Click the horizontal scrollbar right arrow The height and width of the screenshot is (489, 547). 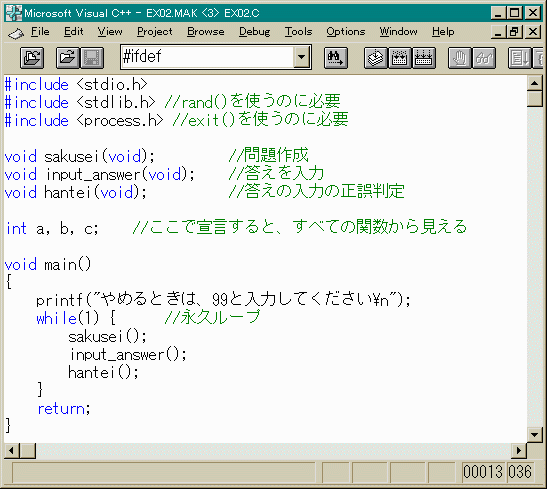pyautogui.click(x=519, y=451)
